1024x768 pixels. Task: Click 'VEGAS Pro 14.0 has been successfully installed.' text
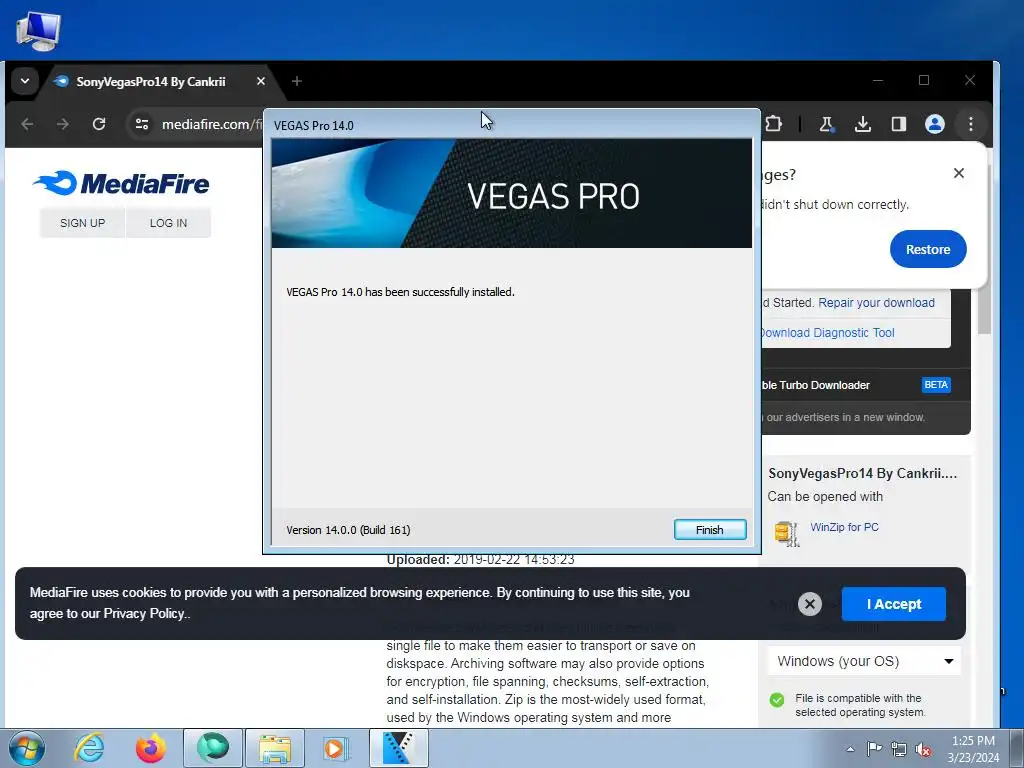[x=400, y=292]
